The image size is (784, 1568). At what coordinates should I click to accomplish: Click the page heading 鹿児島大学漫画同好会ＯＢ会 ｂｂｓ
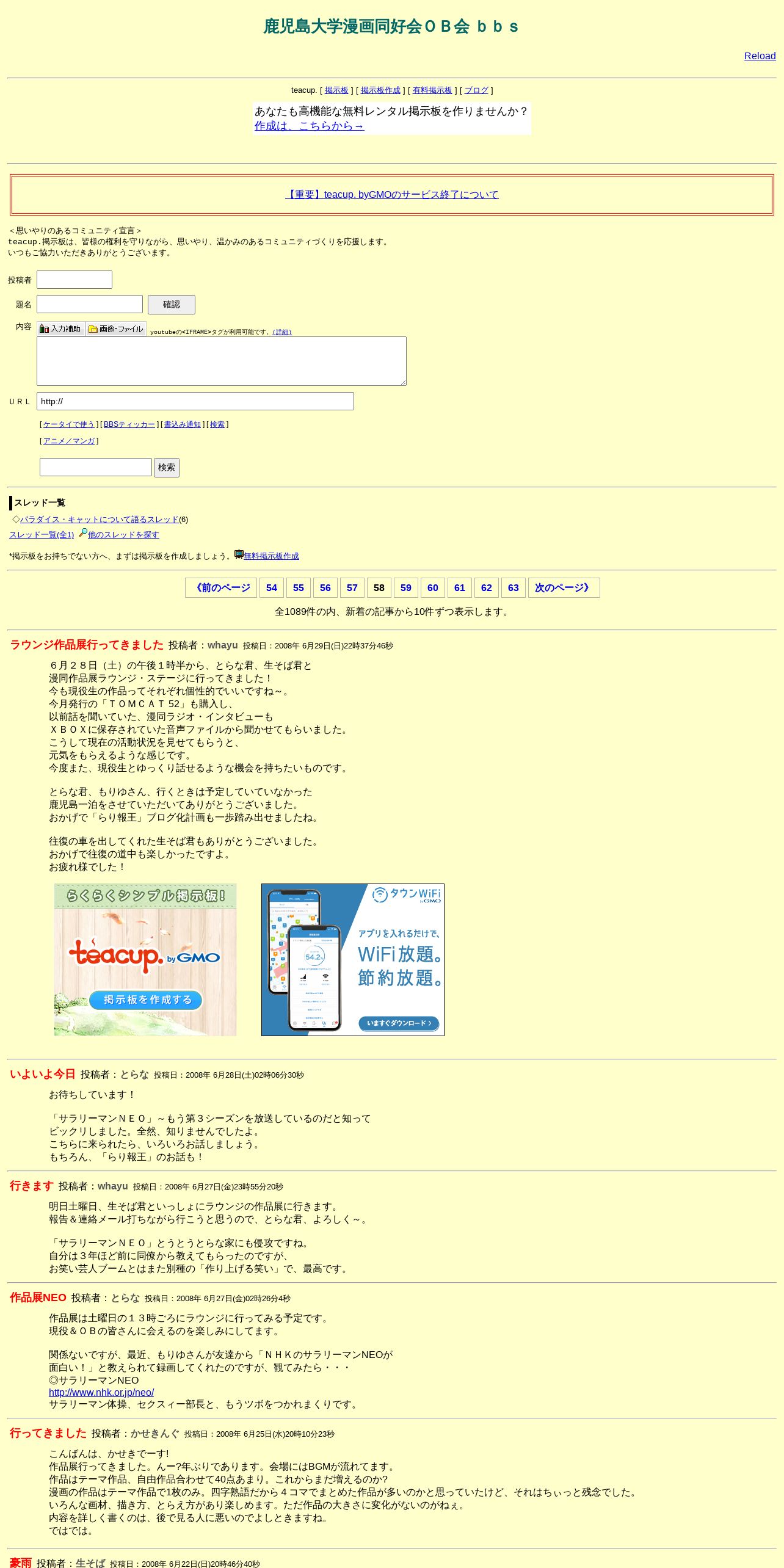[391, 27]
